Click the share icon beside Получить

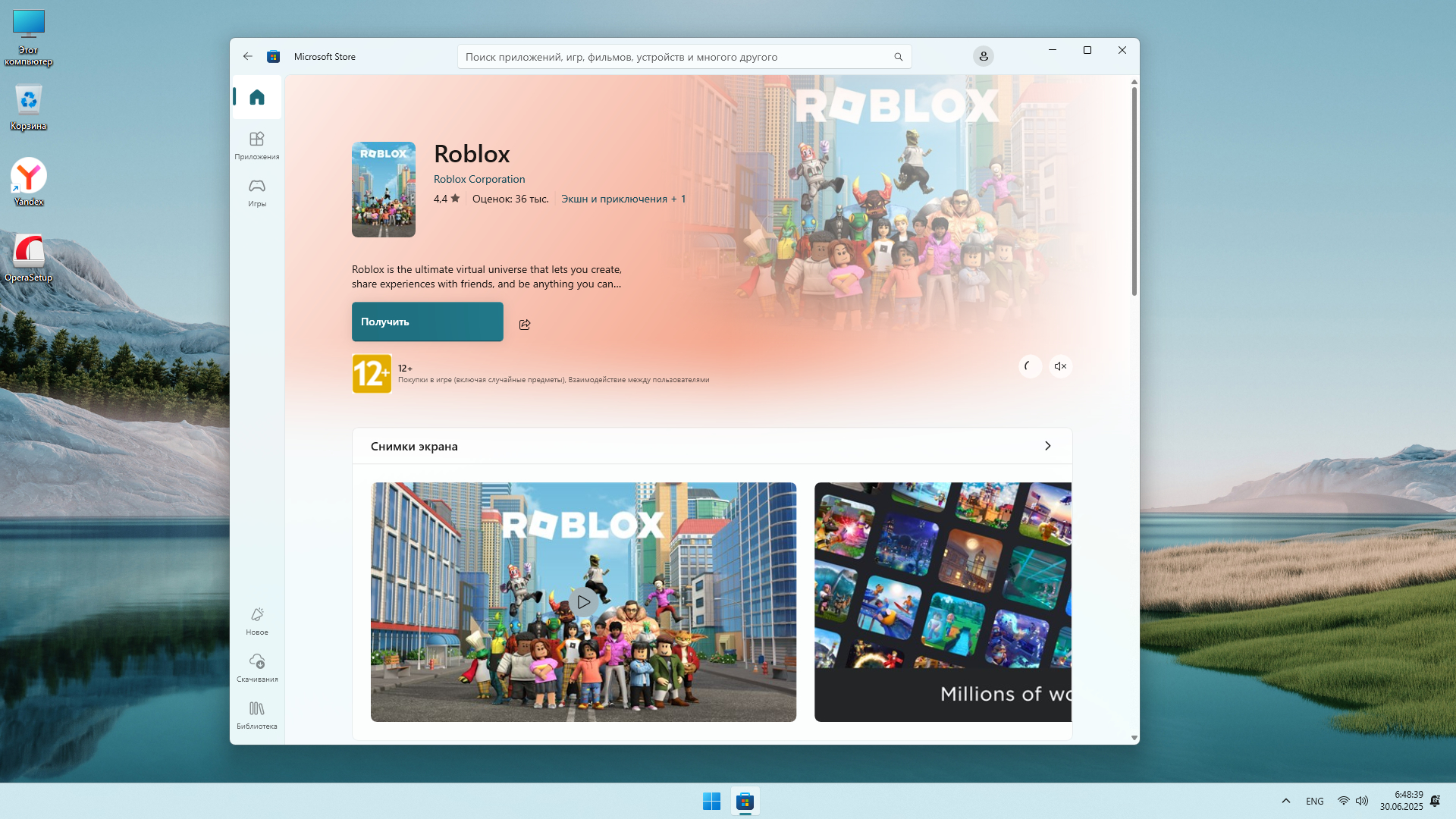click(525, 325)
